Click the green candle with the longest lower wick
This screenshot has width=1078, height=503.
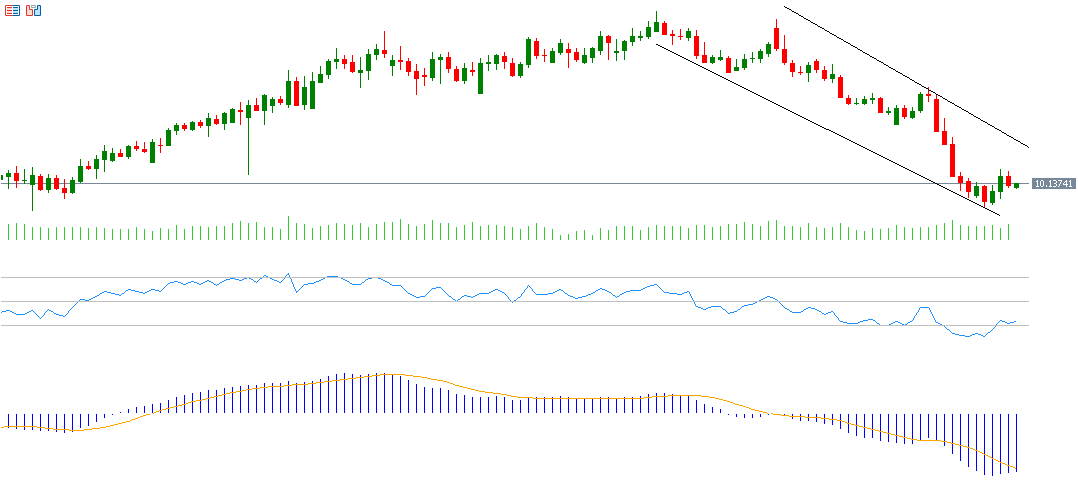click(248, 140)
